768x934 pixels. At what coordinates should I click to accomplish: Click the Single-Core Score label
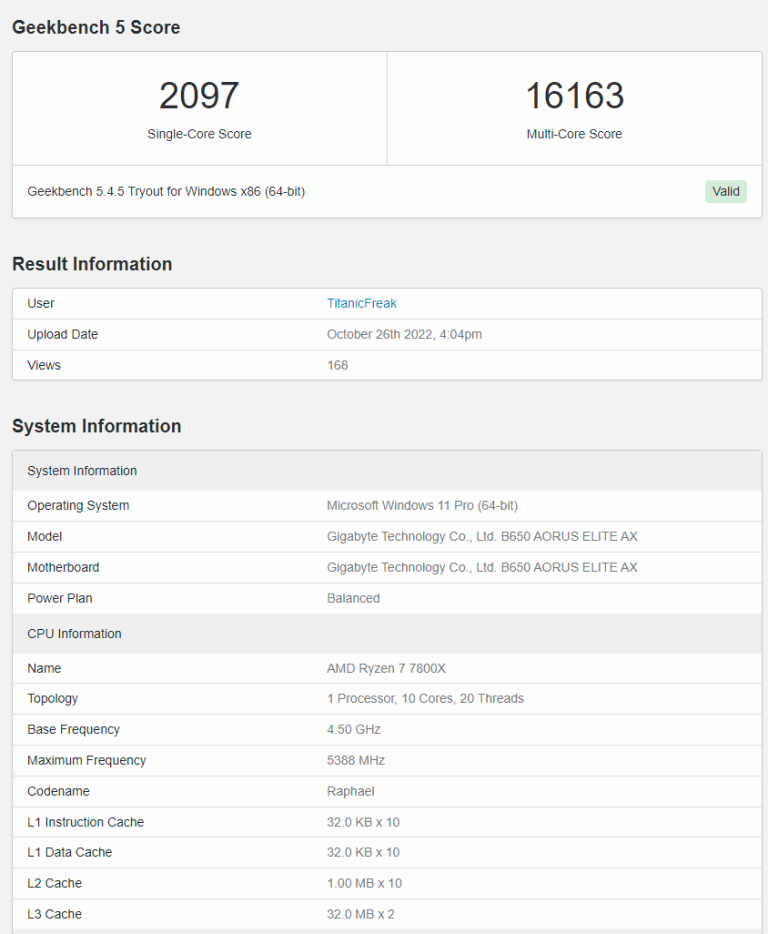199,134
